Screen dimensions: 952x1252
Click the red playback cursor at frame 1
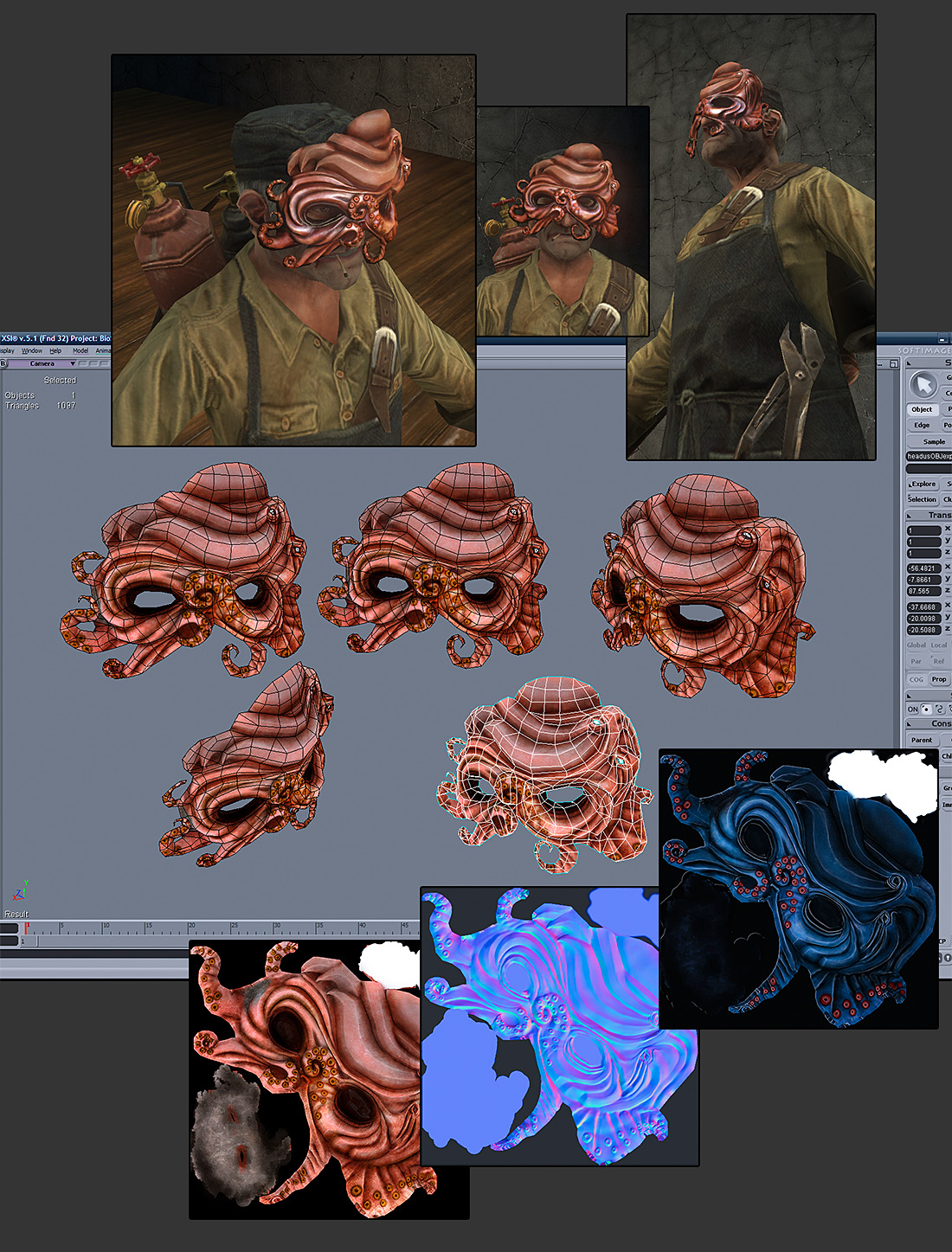[26, 928]
